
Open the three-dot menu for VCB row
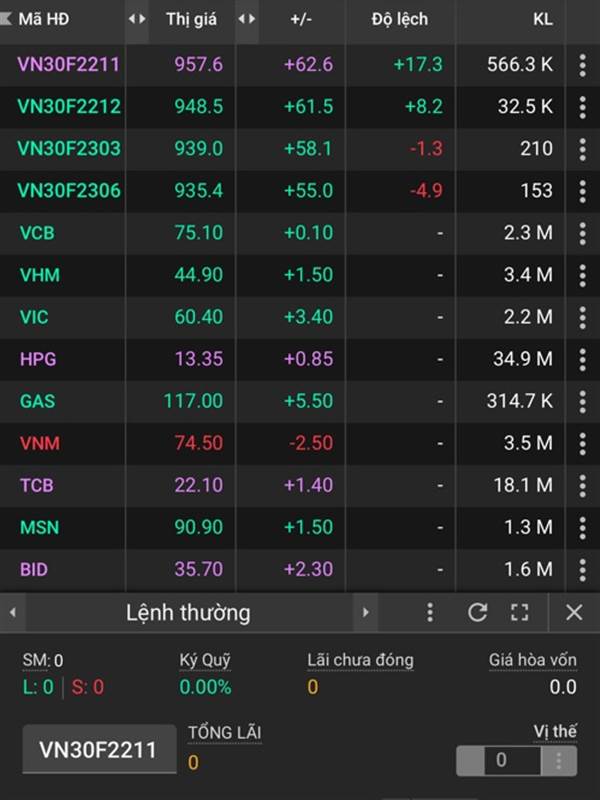583,233
